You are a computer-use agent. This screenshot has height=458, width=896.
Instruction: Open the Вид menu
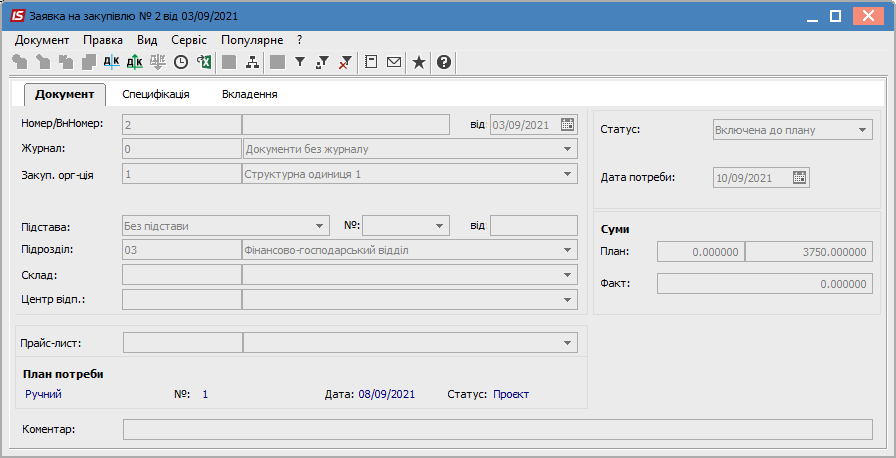(147, 40)
